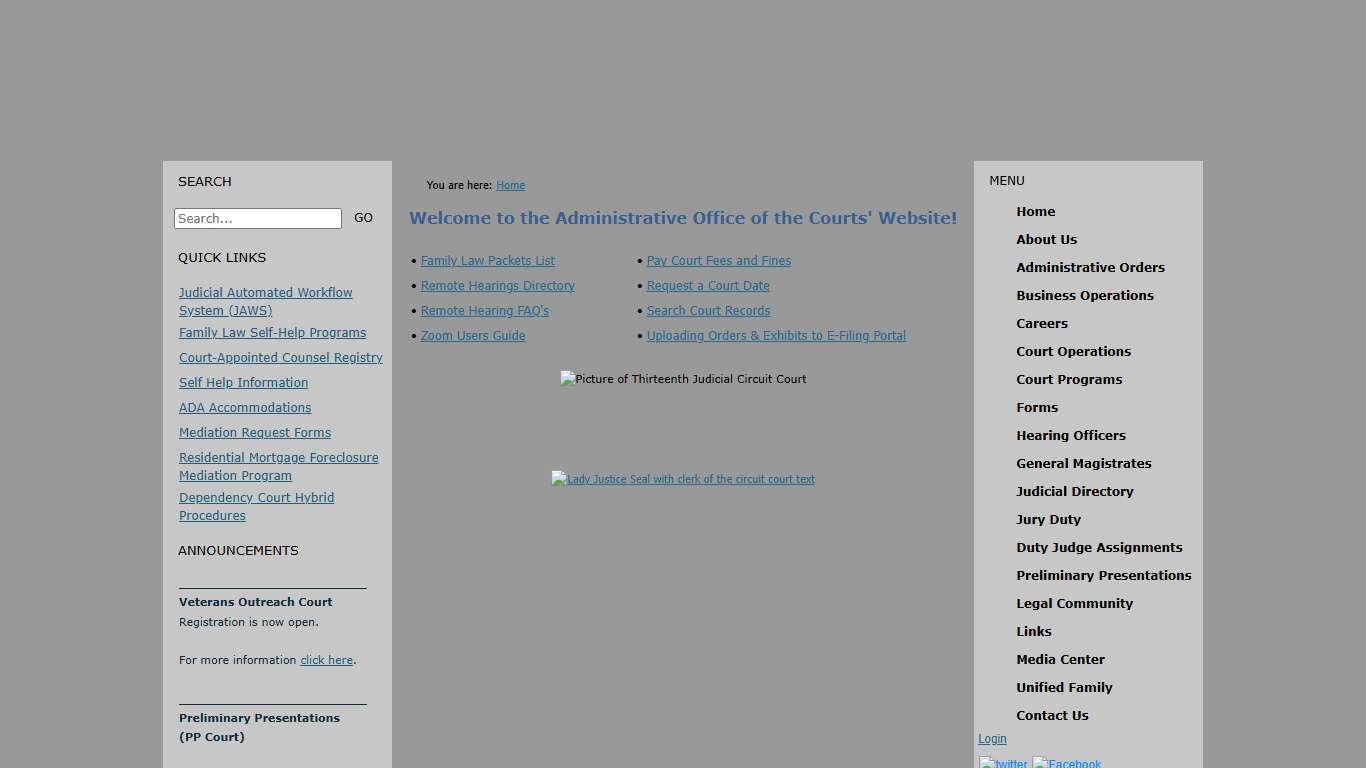The width and height of the screenshot is (1366, 768).
Task: Go to Judicial Directory menu entry
Action: (1074, 492)
